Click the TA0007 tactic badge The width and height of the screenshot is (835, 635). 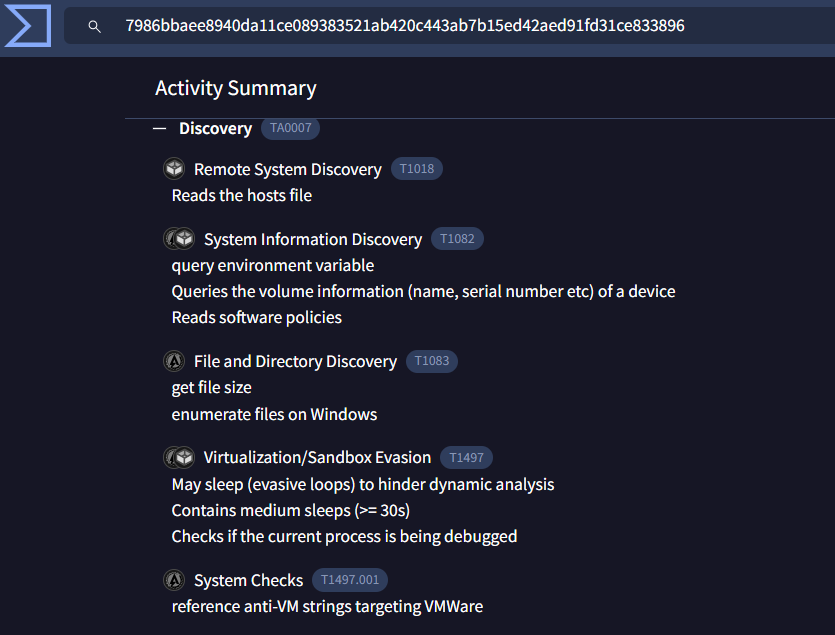click(290, 128)
